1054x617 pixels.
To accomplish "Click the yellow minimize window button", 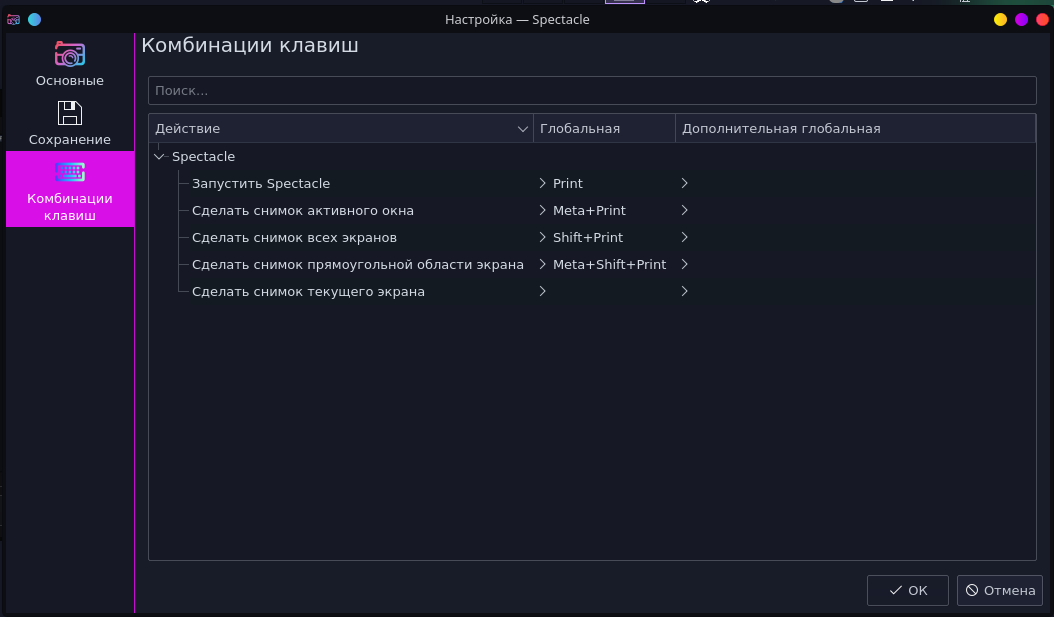I will (x=1000, y=19).
